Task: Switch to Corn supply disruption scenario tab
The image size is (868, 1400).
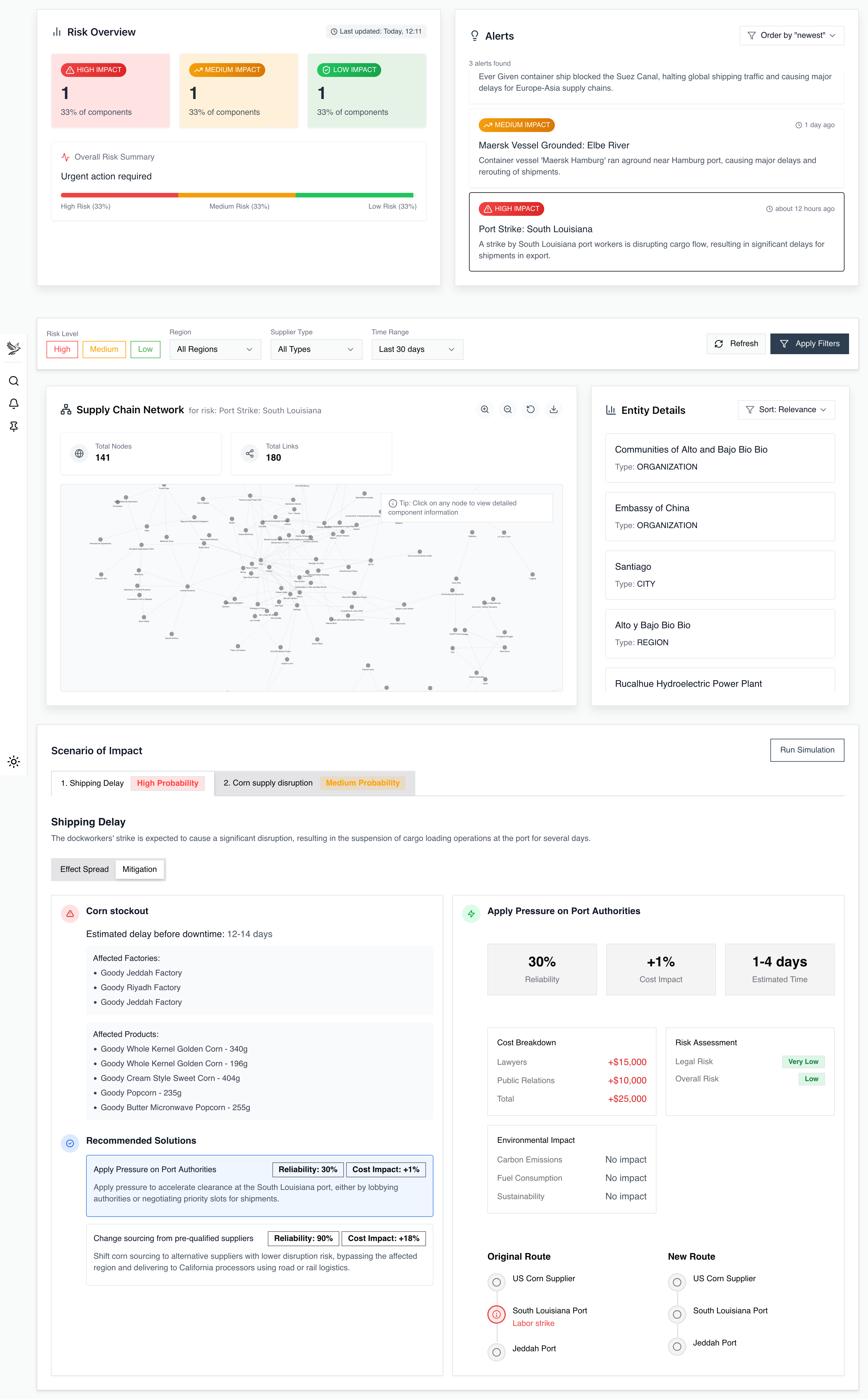Action: click(x=313, y=783)
